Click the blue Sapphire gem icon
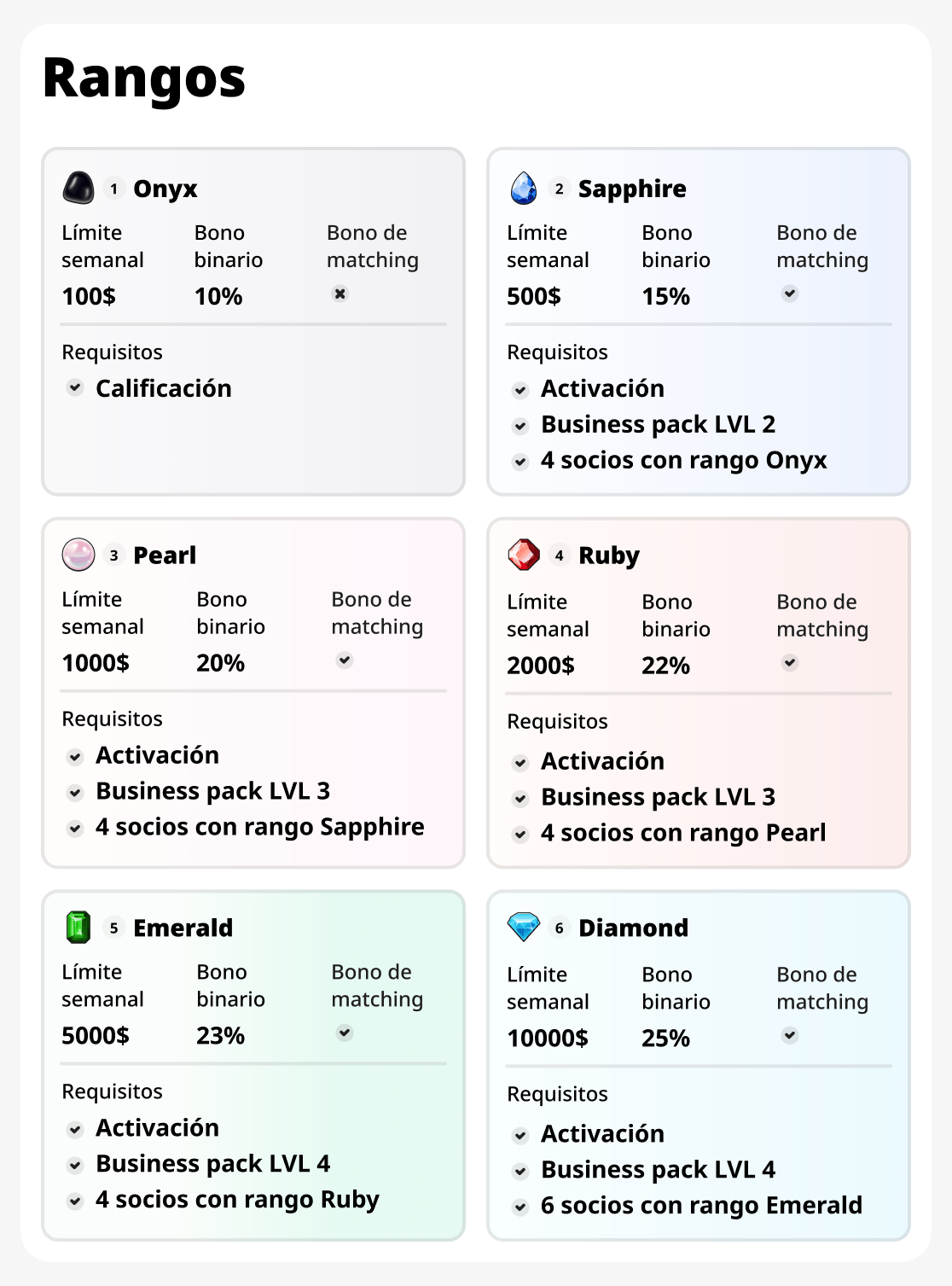 point(524,188)
